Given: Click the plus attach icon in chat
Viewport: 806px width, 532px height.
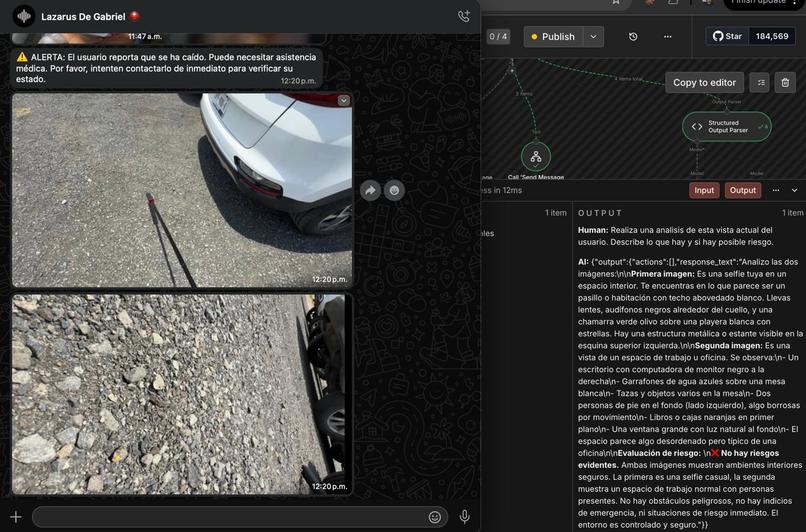Looking at the screenshot, I should 16,517.
